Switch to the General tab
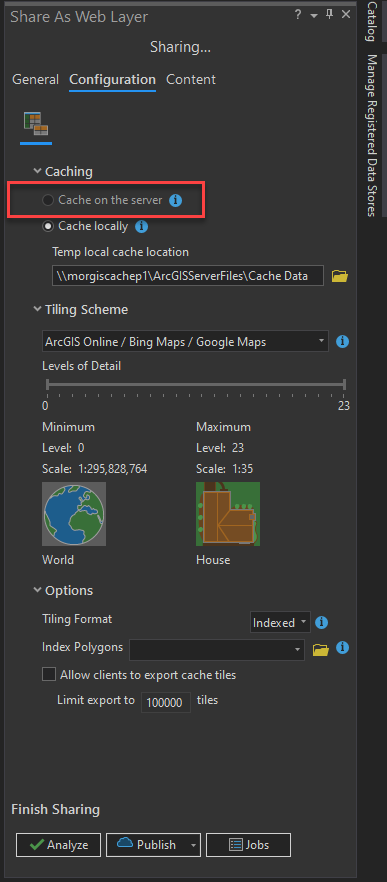This screenshot has height=882, width=387. (x=35, y=79)
